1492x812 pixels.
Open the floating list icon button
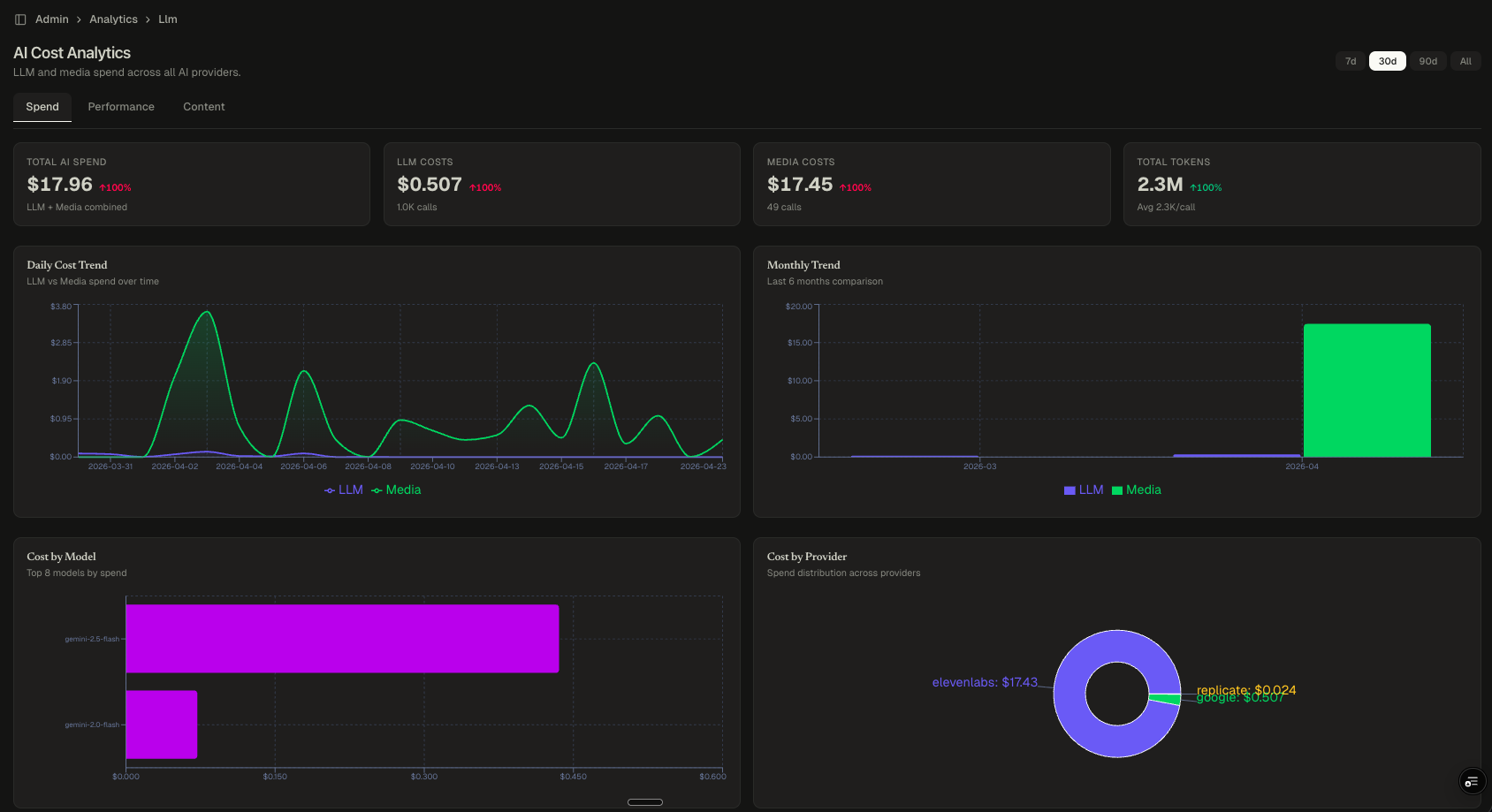click(1471, 781)
